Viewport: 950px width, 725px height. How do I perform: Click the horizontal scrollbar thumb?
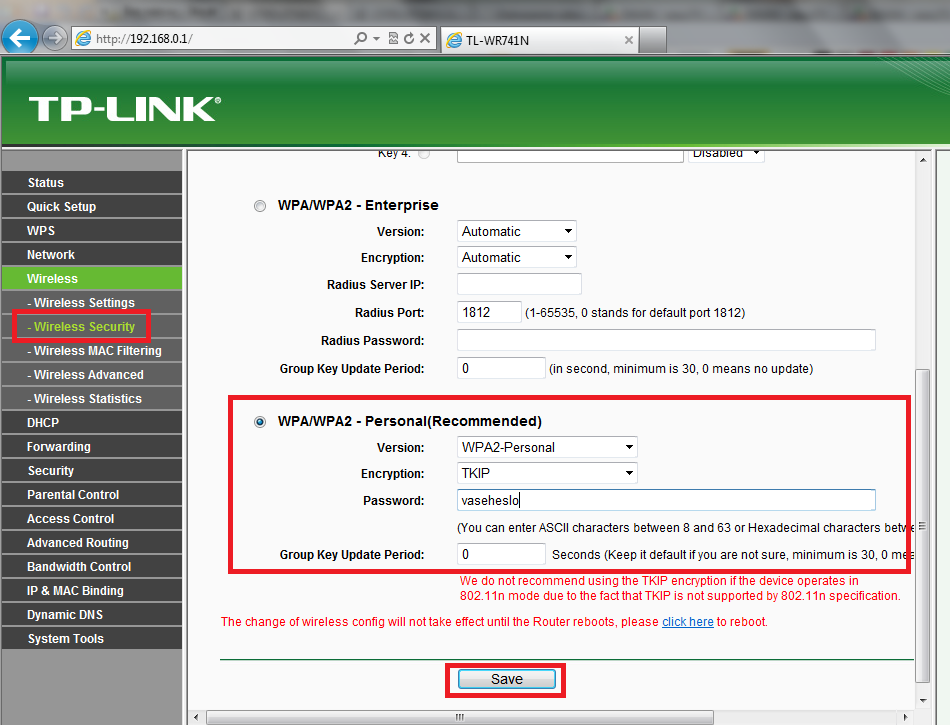coord(460,717)
